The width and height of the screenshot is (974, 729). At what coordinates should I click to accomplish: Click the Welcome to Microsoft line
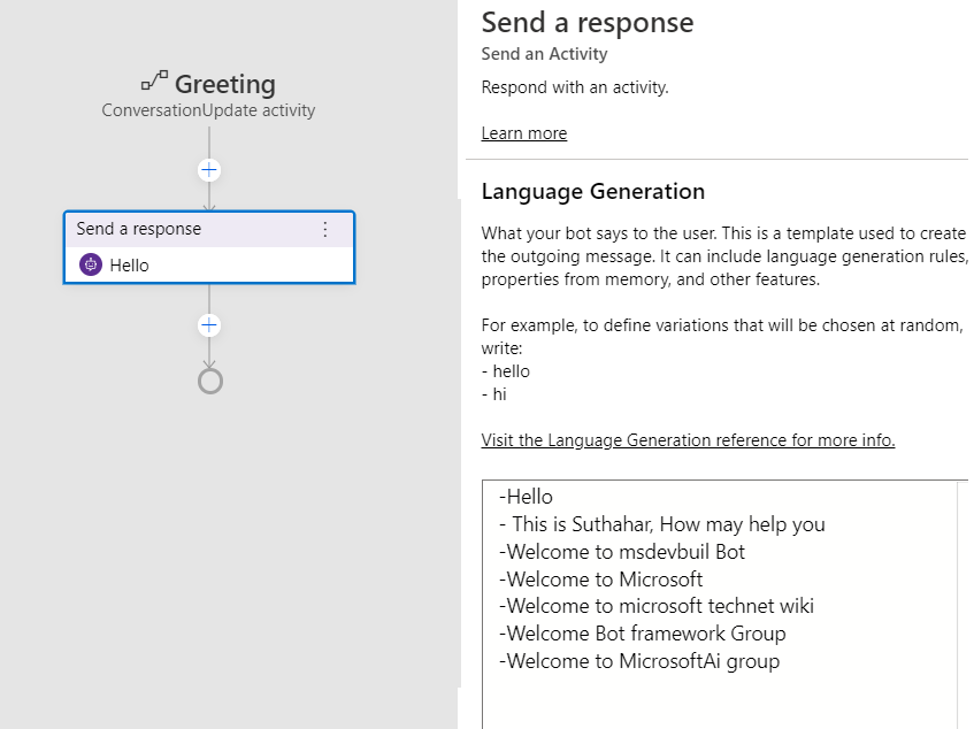pyautogui.click(x=601, y=579)
